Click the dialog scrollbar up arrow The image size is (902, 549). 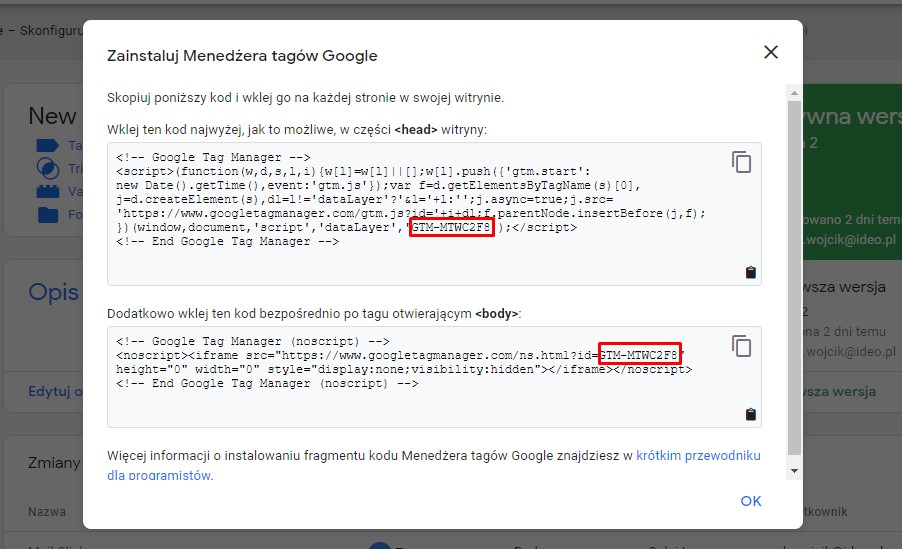pyautogui.click(x=794, y=92)
